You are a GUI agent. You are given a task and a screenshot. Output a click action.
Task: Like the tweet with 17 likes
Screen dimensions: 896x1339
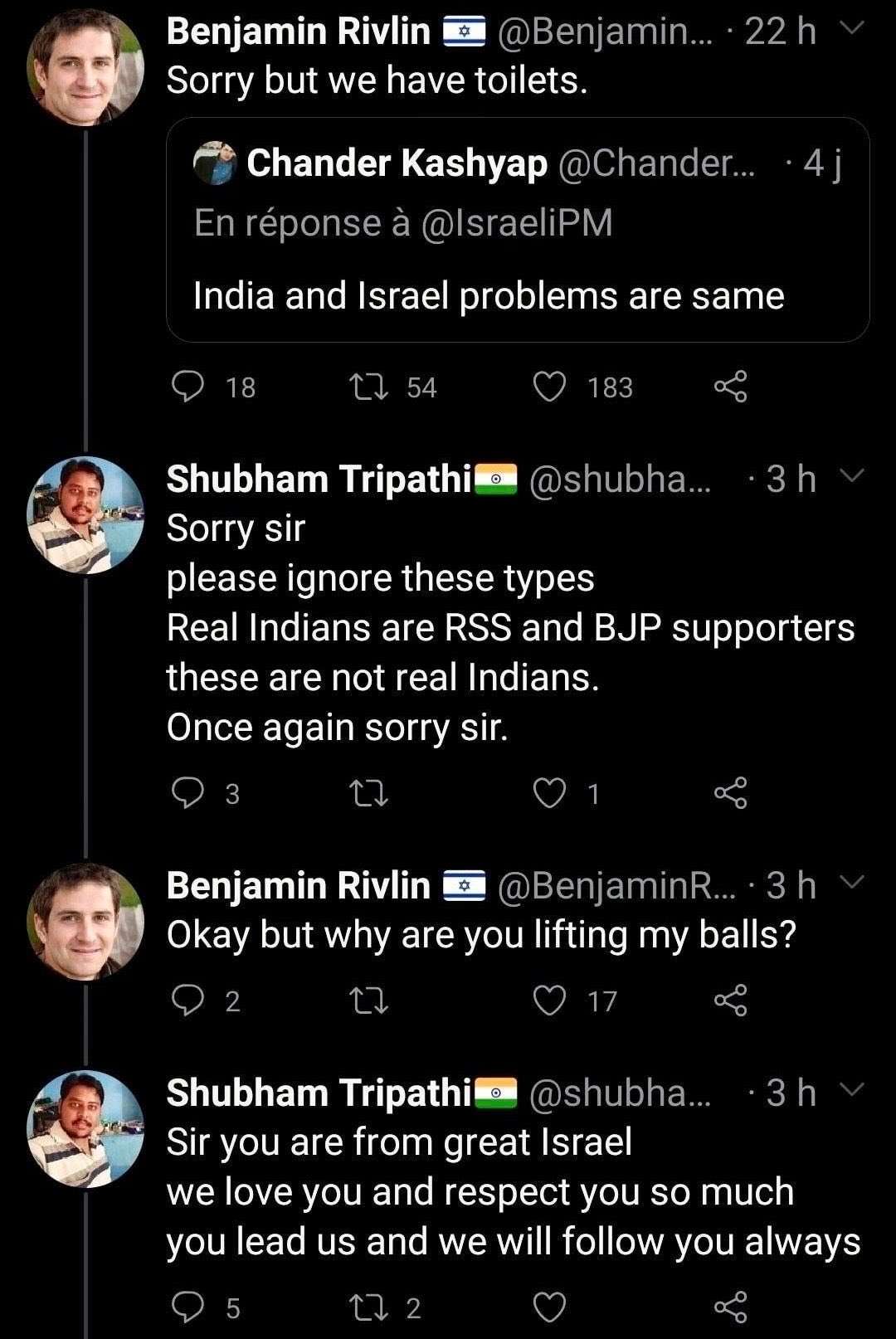coord(549,1001)
